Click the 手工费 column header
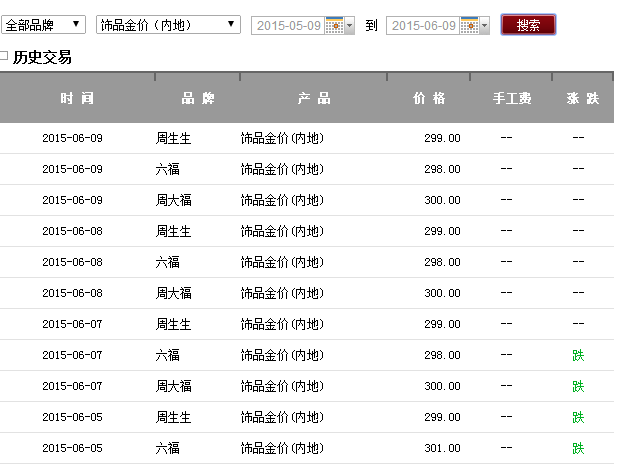 point(512,98)
